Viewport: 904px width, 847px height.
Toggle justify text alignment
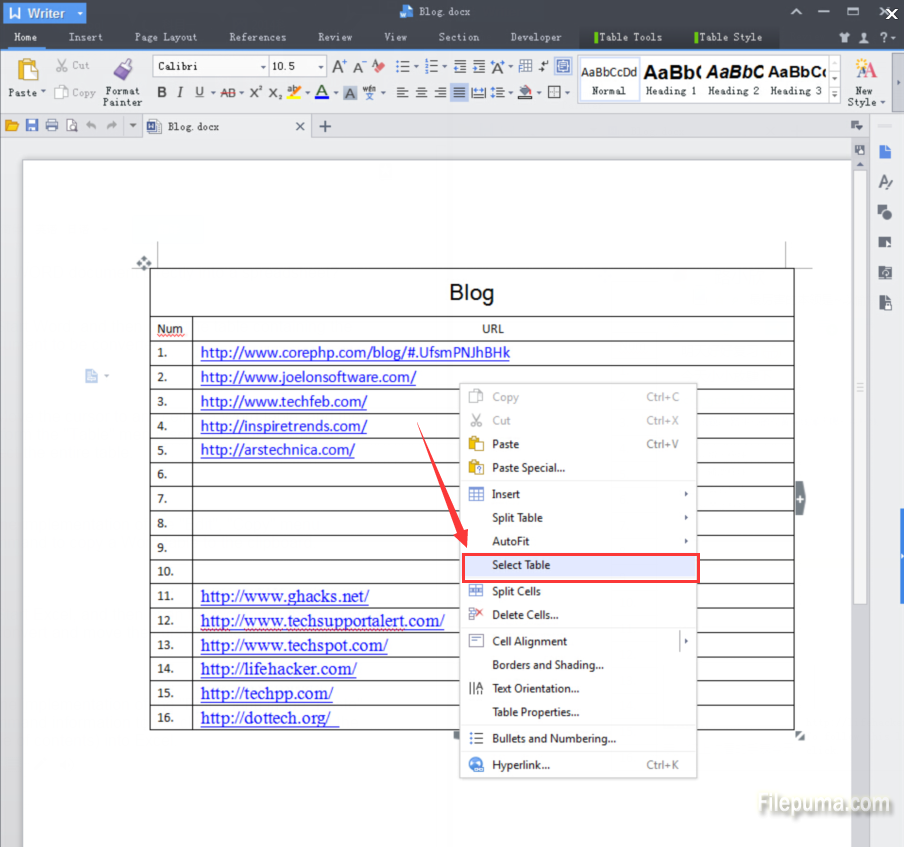point(459,93)
